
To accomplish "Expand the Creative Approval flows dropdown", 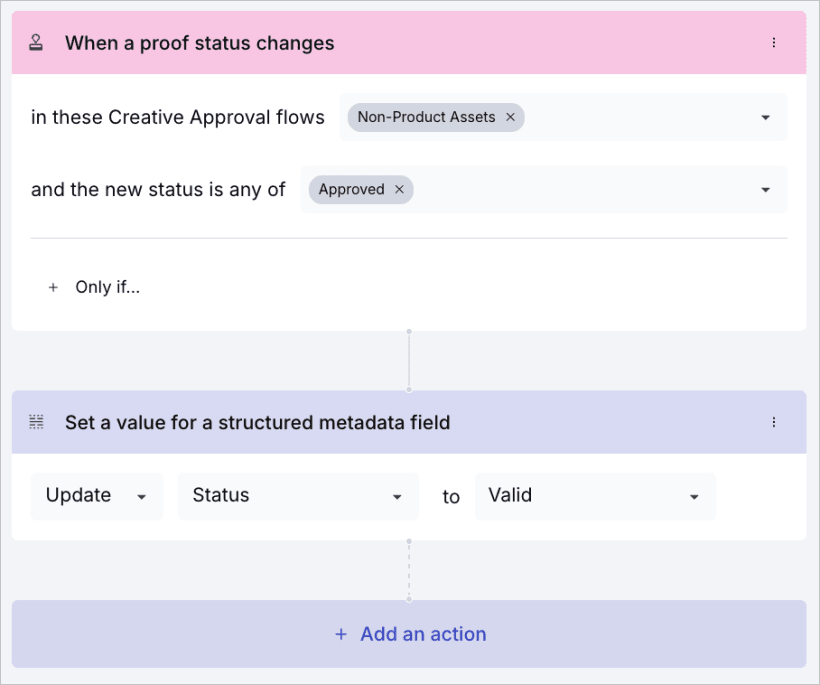I will coord(765,117).
